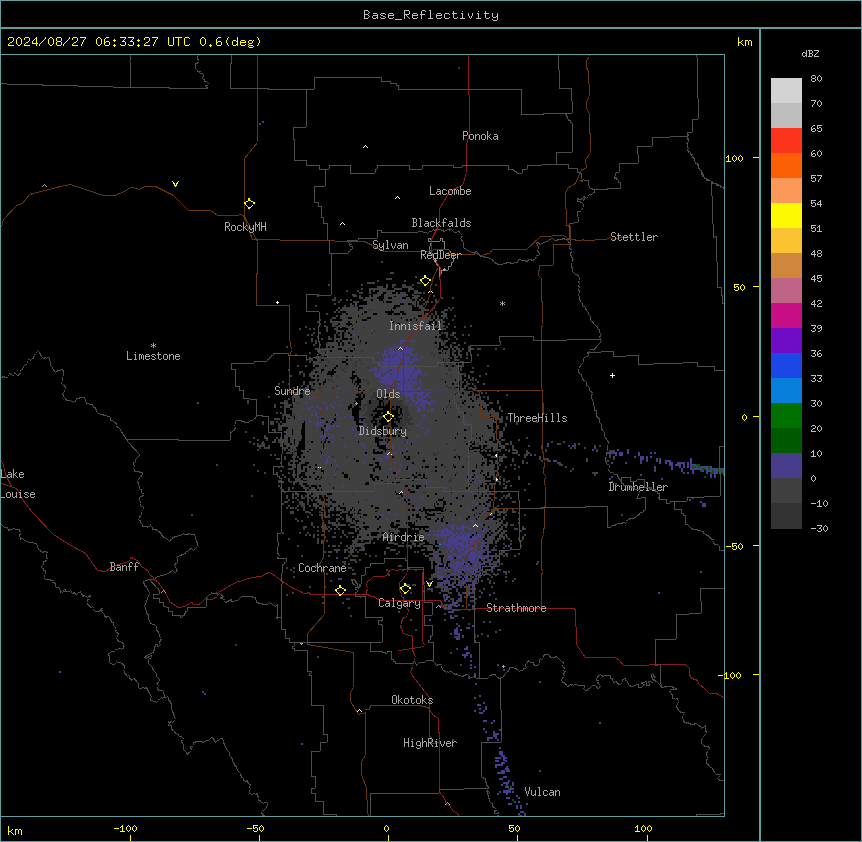Click the Vulcan city label
The width and height of the screenshot is (862, 842).
[x=543, y=792]
